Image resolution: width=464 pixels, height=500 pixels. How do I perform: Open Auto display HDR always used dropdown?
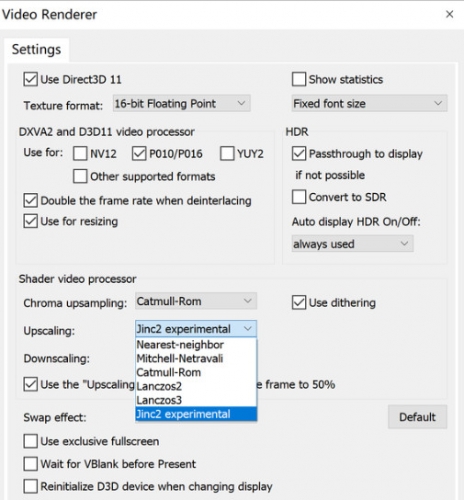click(352, 244)
